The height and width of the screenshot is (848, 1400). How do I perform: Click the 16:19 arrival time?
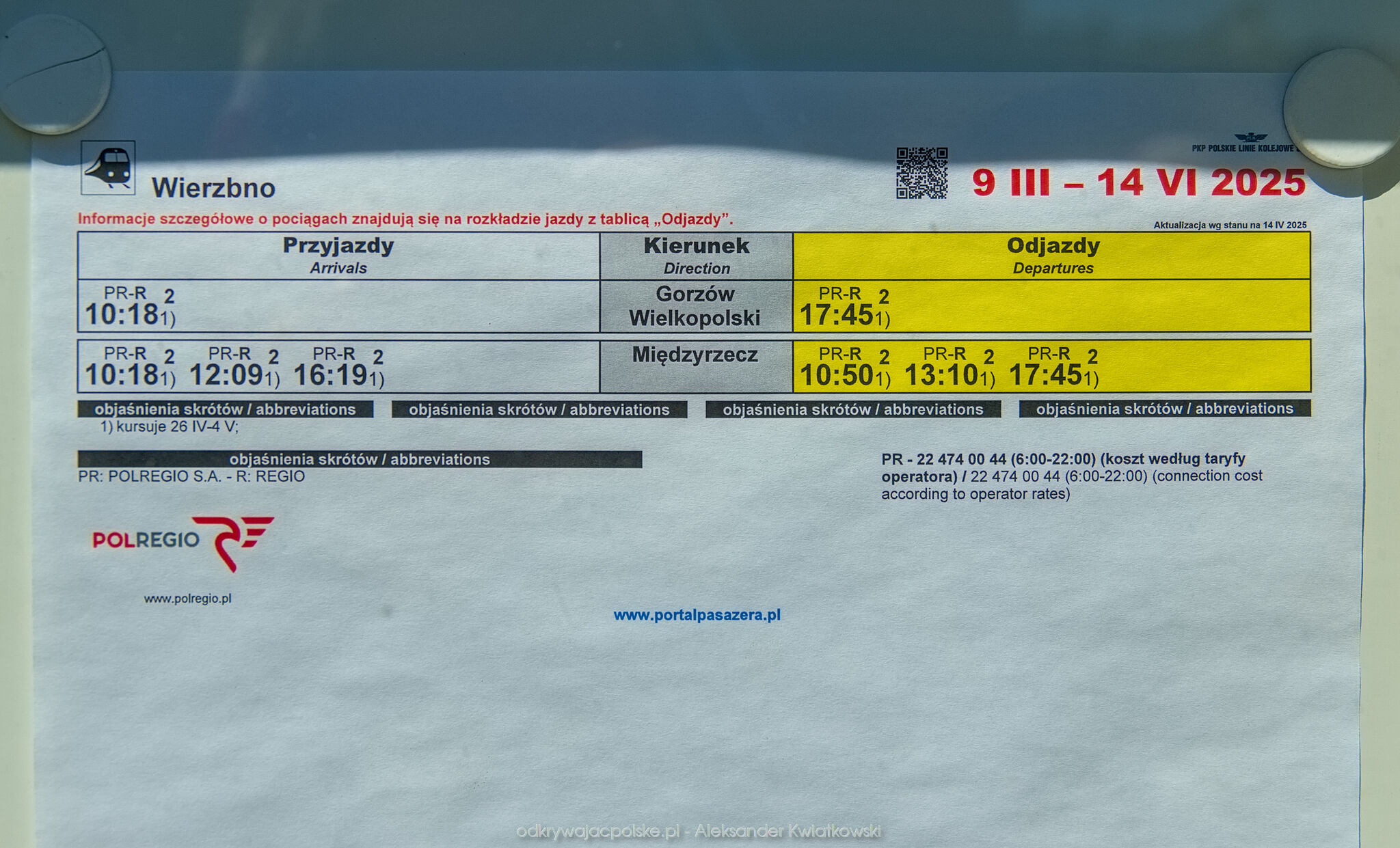[331, 375]
